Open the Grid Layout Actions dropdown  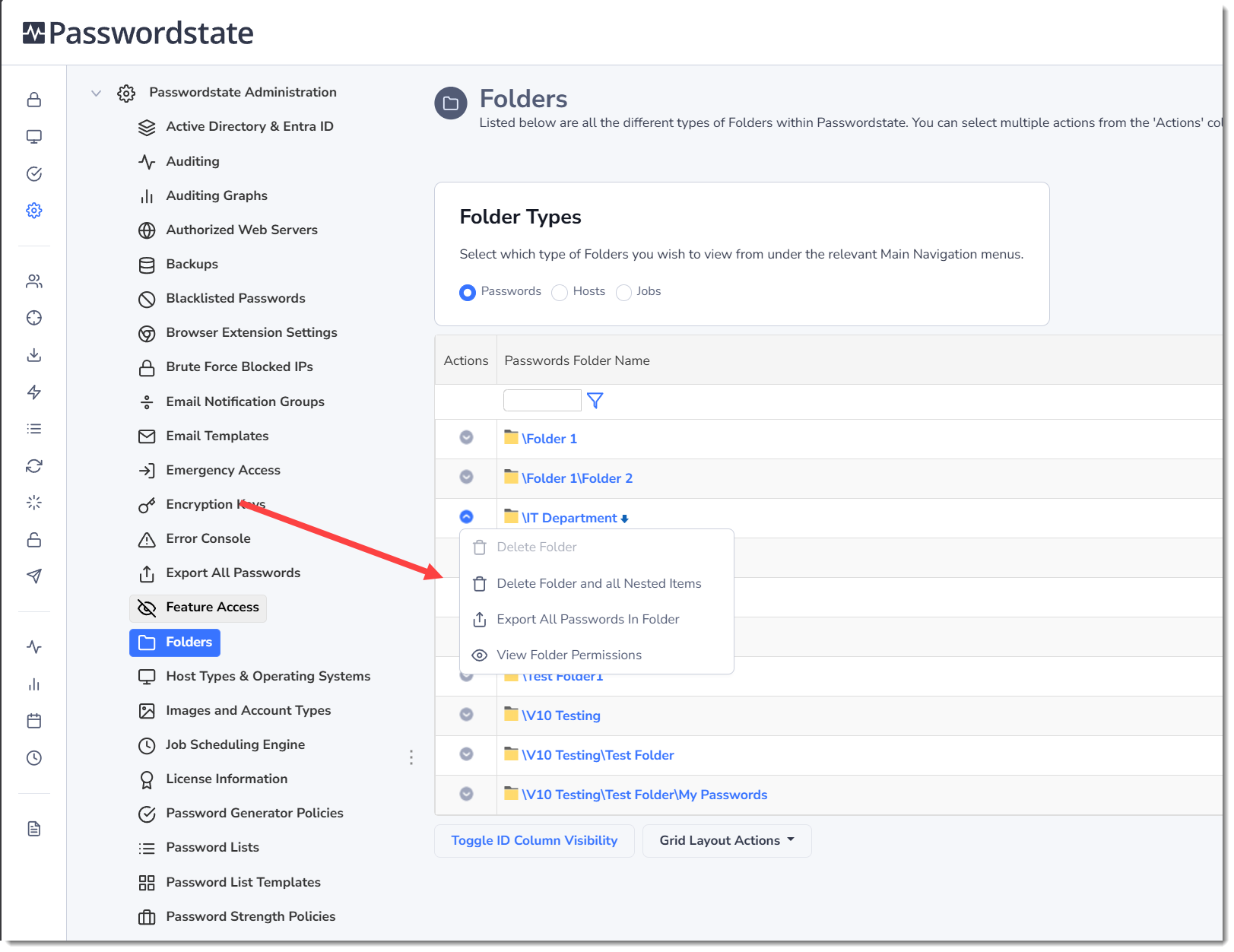coord(727,841)
